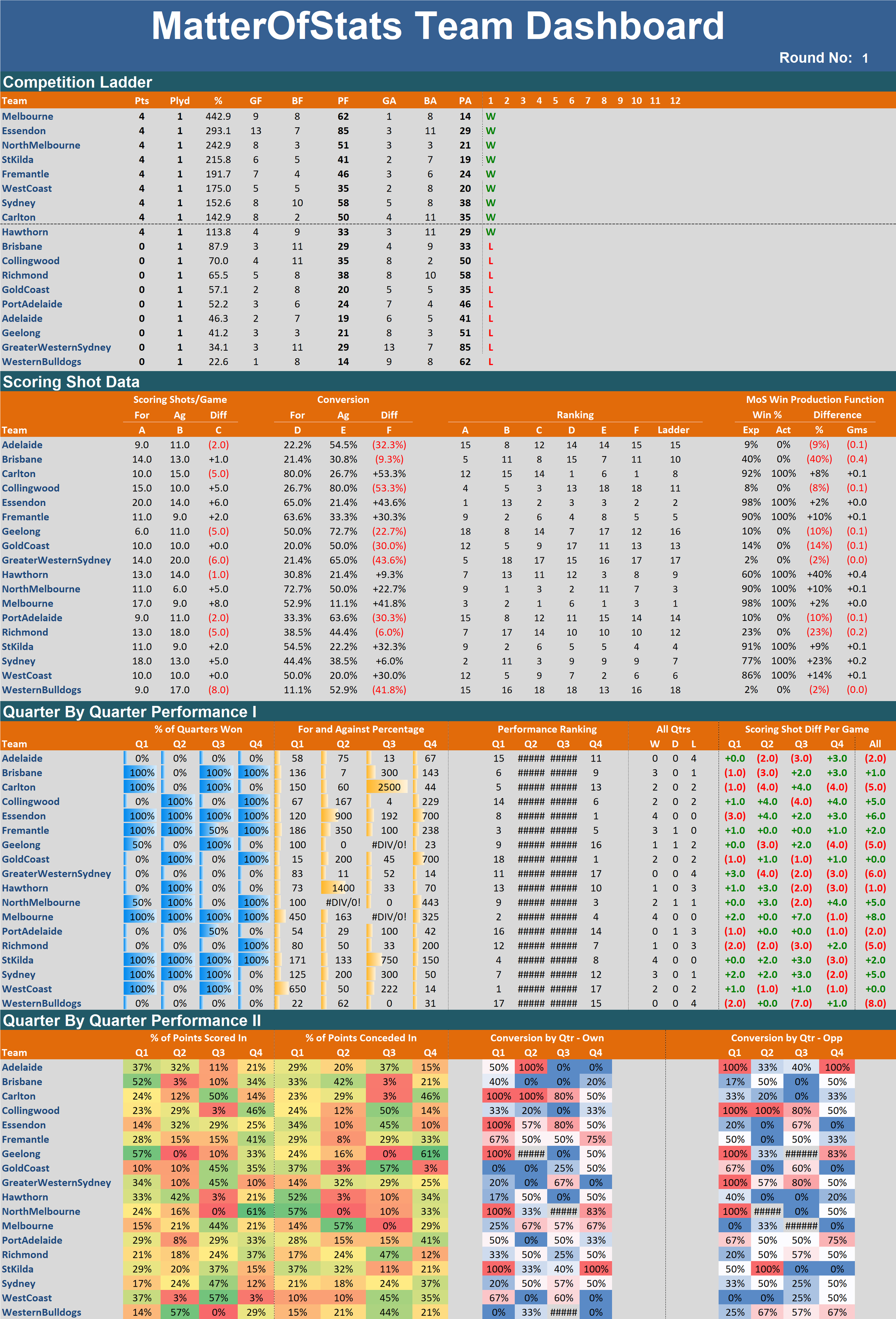Click Geelong's green 57% Q1 points scored cell
The height and width of the screenshot is (1319, 896).
click(x=141, y=1154)
